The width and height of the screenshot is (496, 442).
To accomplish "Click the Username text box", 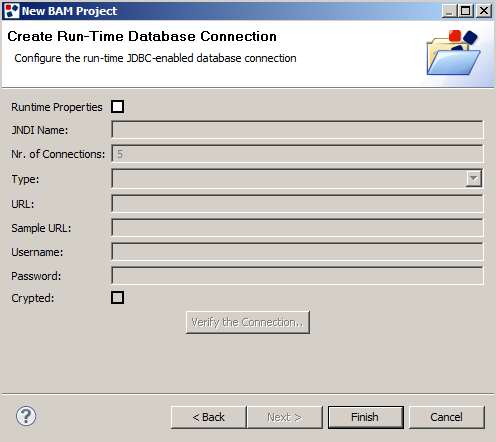I will [x=297, y=252].
